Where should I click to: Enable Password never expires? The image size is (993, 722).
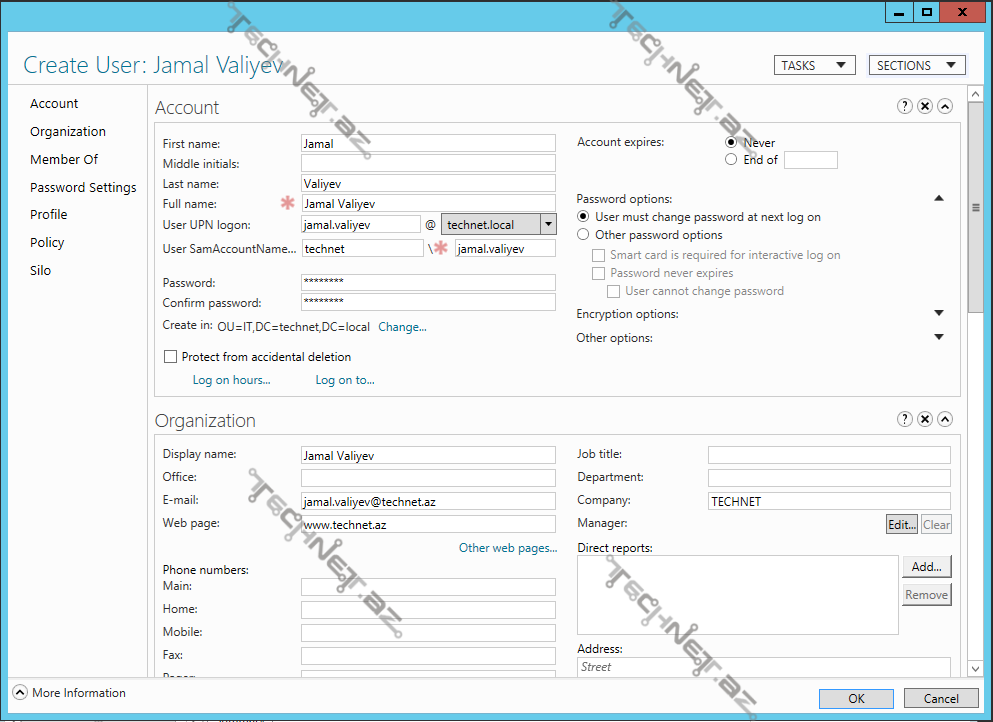599,272
